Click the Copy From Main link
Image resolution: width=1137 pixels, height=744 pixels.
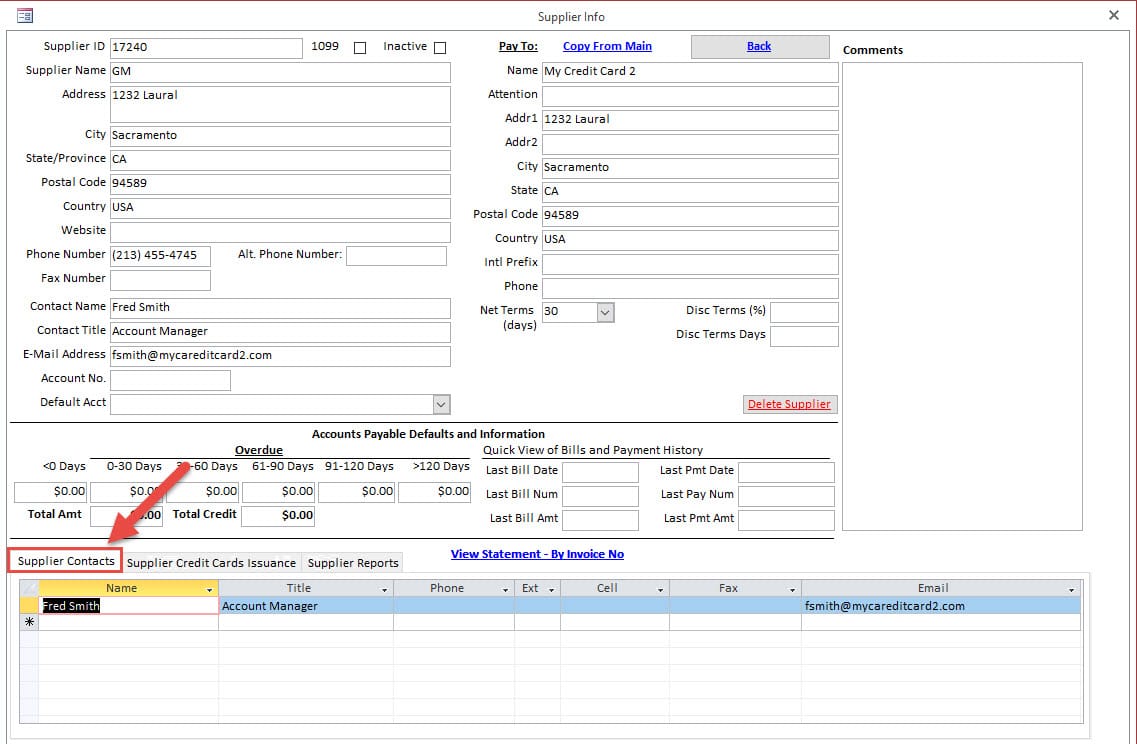click(x=607, y=46)
